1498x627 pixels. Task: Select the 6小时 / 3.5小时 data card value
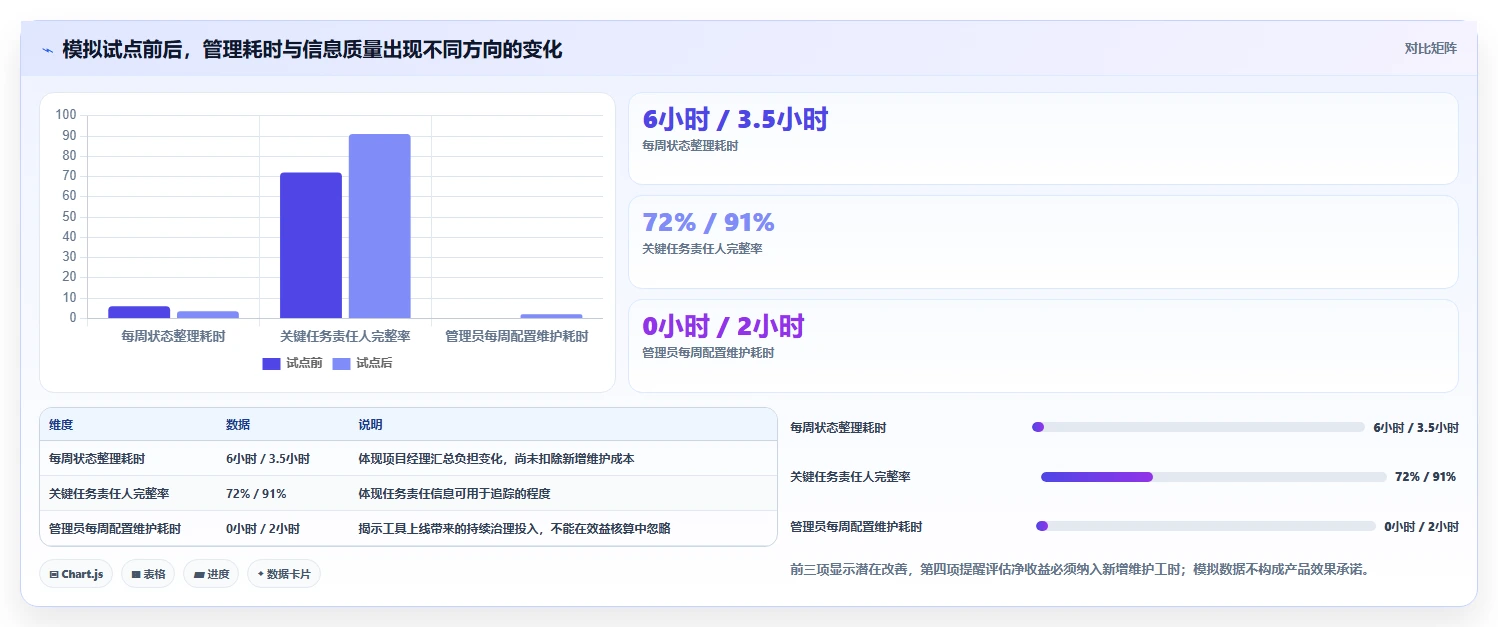point(735,120)
